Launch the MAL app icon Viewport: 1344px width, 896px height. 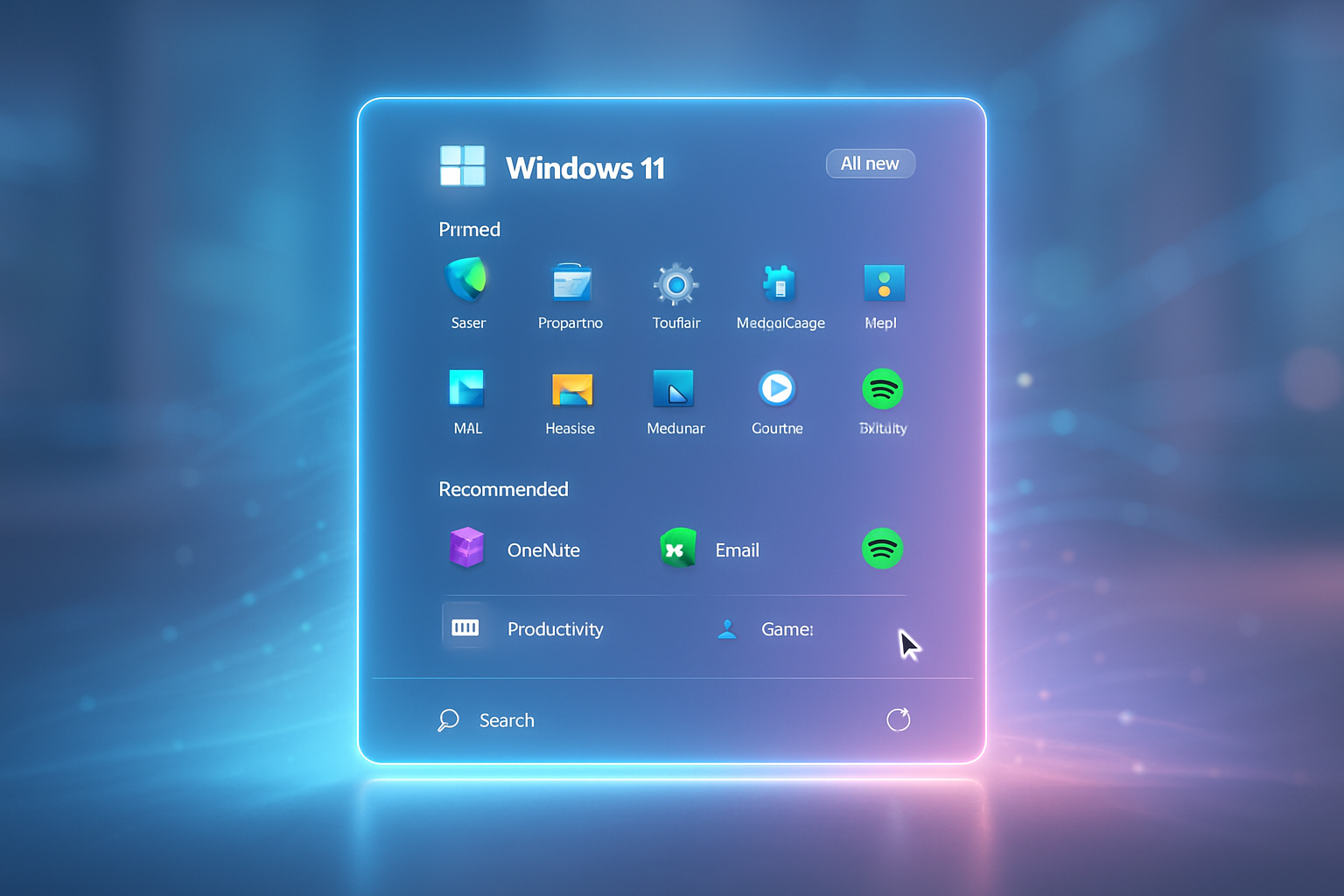(466, 388)
